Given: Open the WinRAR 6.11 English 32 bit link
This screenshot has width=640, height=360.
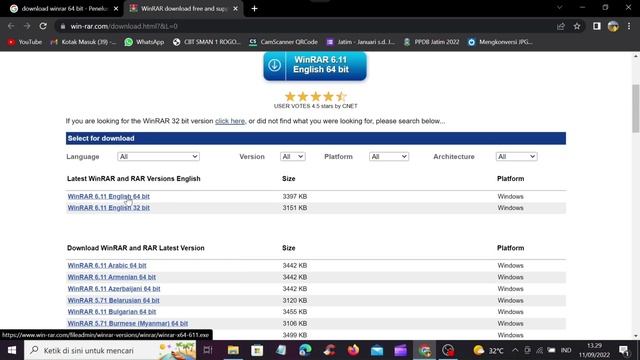Looking at the screenshot, I should coord(109,208).
